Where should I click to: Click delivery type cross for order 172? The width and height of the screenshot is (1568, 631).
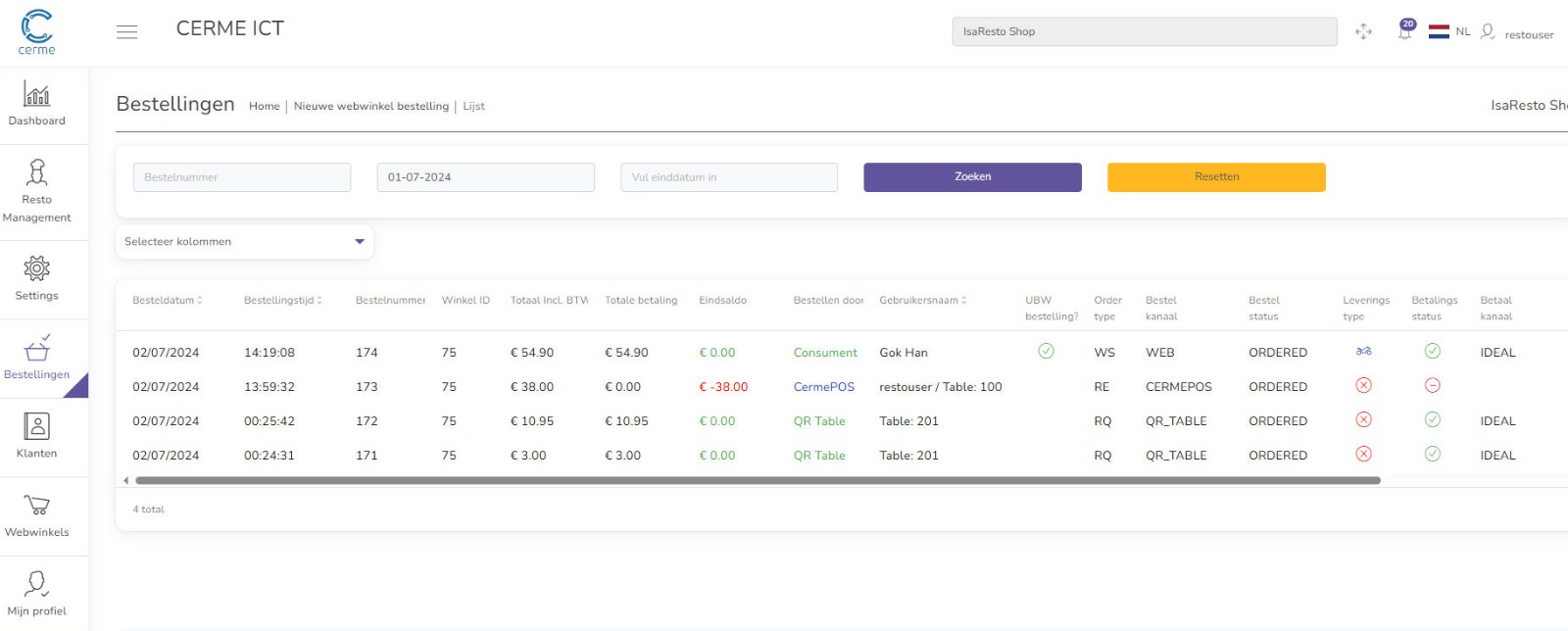click(x=1363, y=419)
